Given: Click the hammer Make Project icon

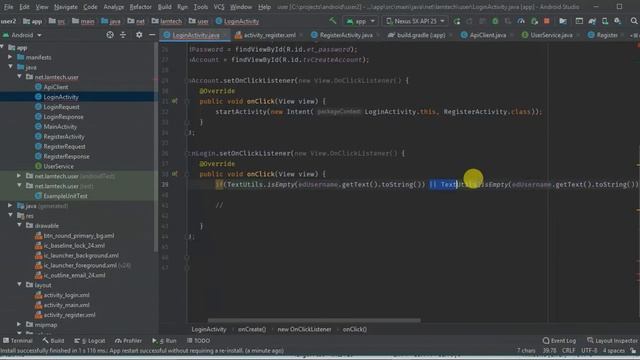Looking at the screenshot, I should 333,20.
